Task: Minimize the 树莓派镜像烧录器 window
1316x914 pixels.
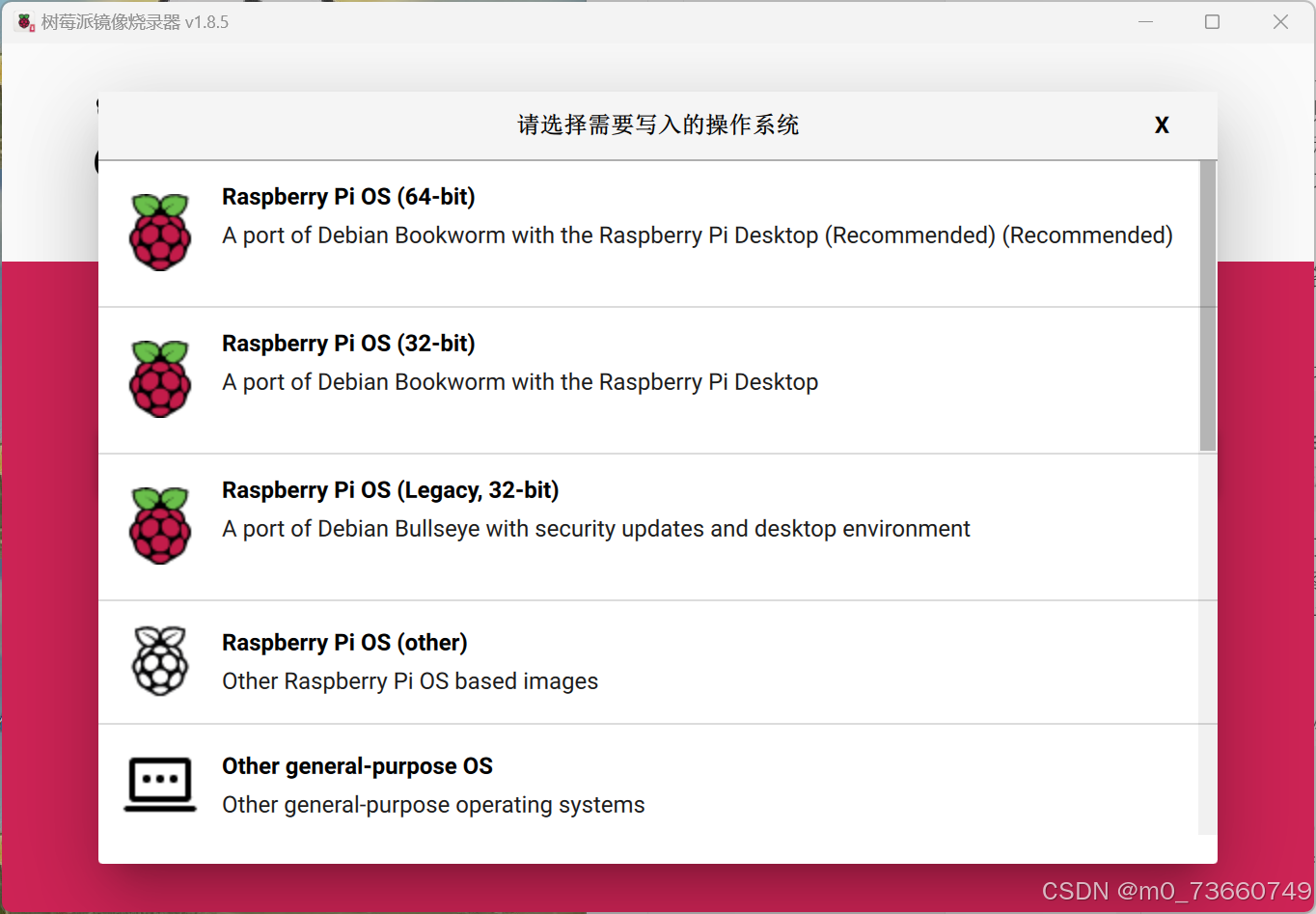Action: (1145, 21)
